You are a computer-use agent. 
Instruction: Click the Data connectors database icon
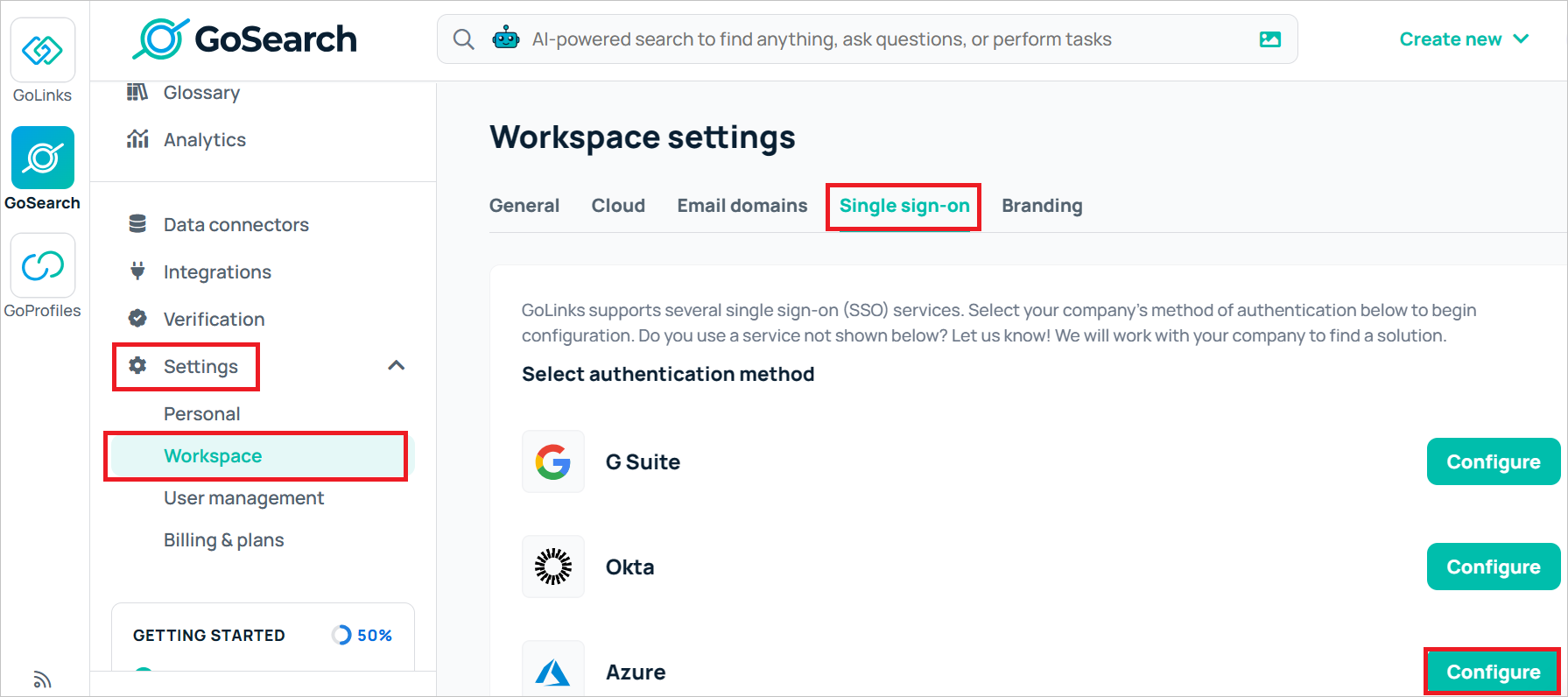[x=137, y=224]
